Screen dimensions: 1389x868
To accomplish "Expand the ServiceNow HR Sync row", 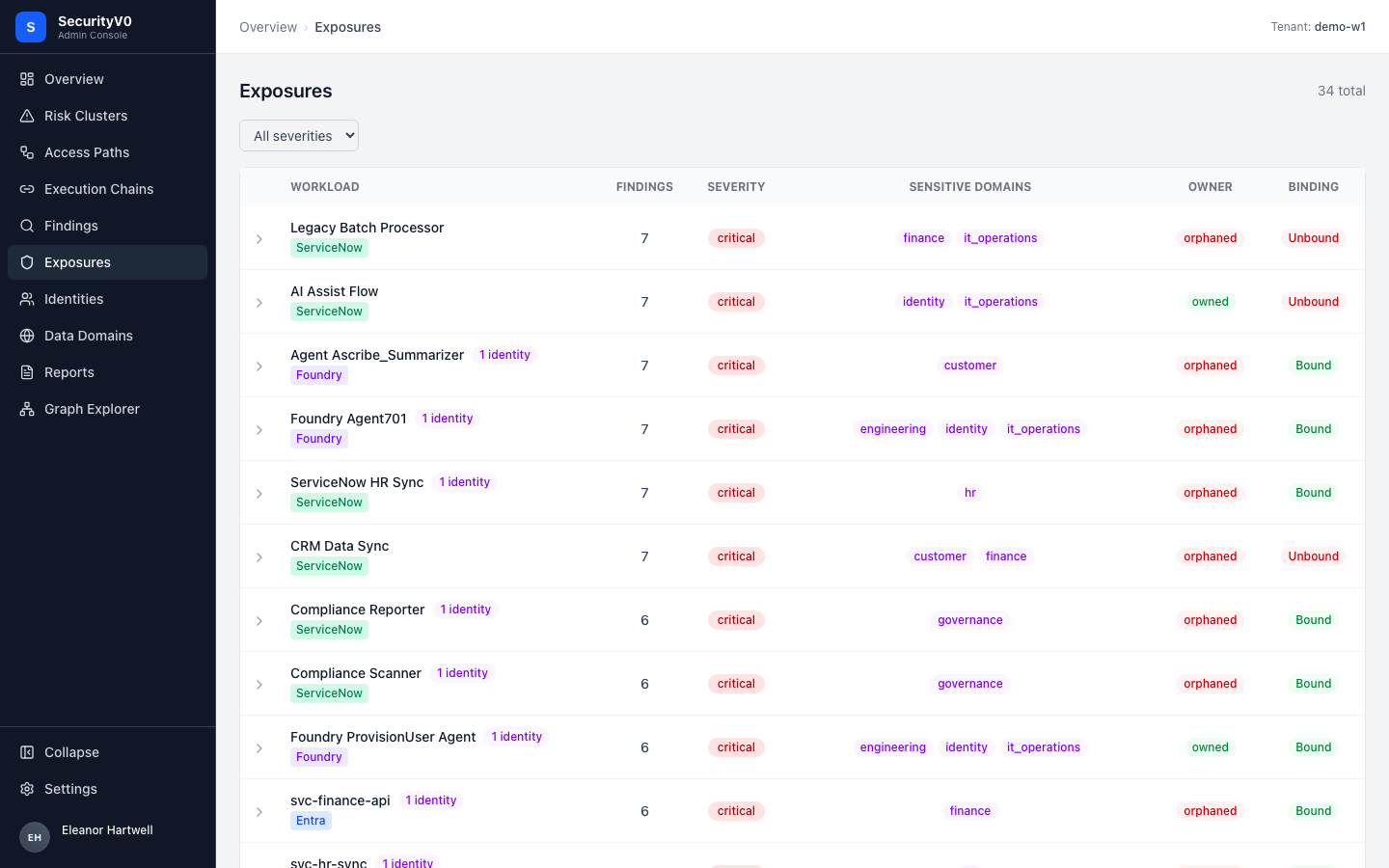I will 259,494.
